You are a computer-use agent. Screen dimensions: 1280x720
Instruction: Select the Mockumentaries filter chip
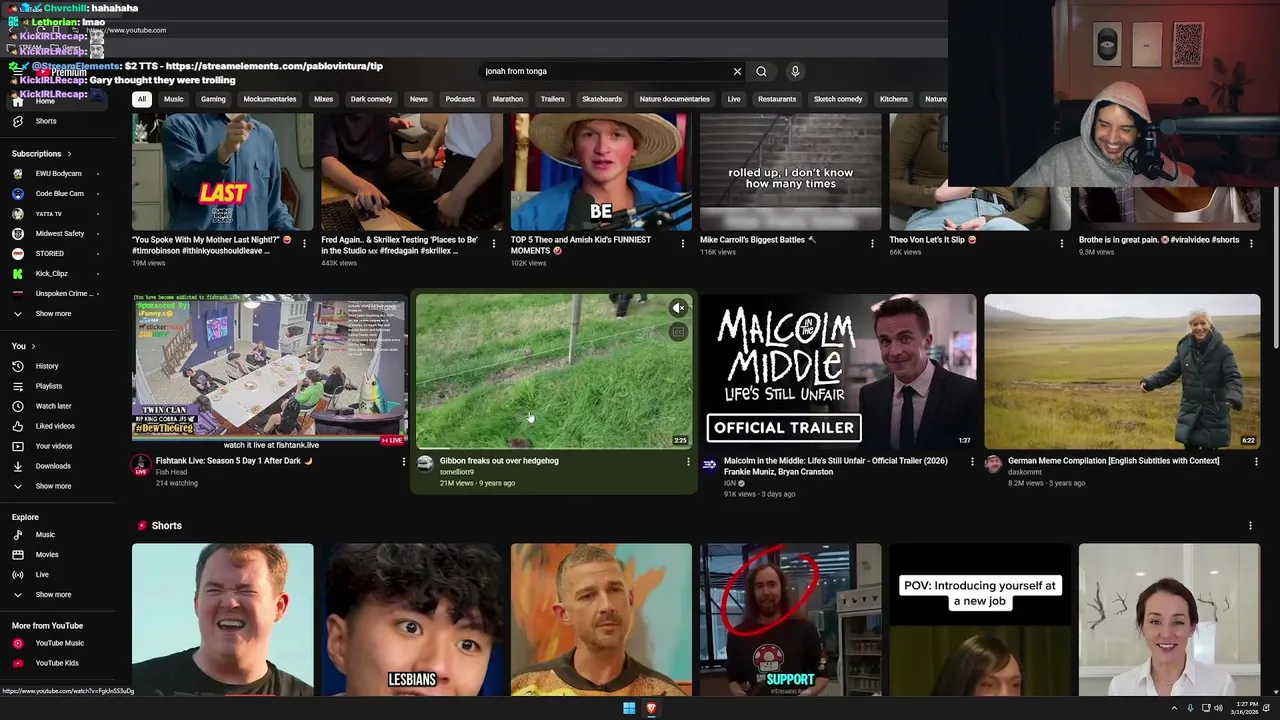270,99
